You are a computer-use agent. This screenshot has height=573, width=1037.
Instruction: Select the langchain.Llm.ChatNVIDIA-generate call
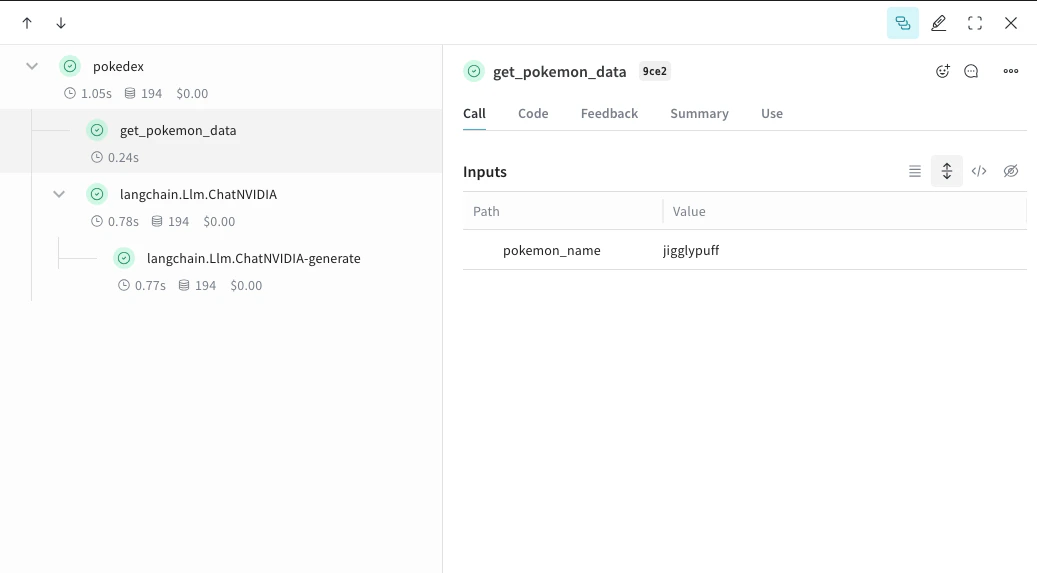(x=253, y=258)
